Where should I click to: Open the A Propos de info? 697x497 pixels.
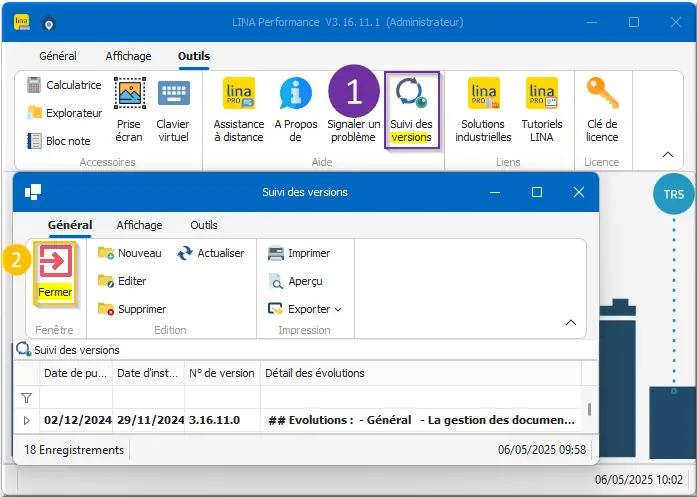296,110
